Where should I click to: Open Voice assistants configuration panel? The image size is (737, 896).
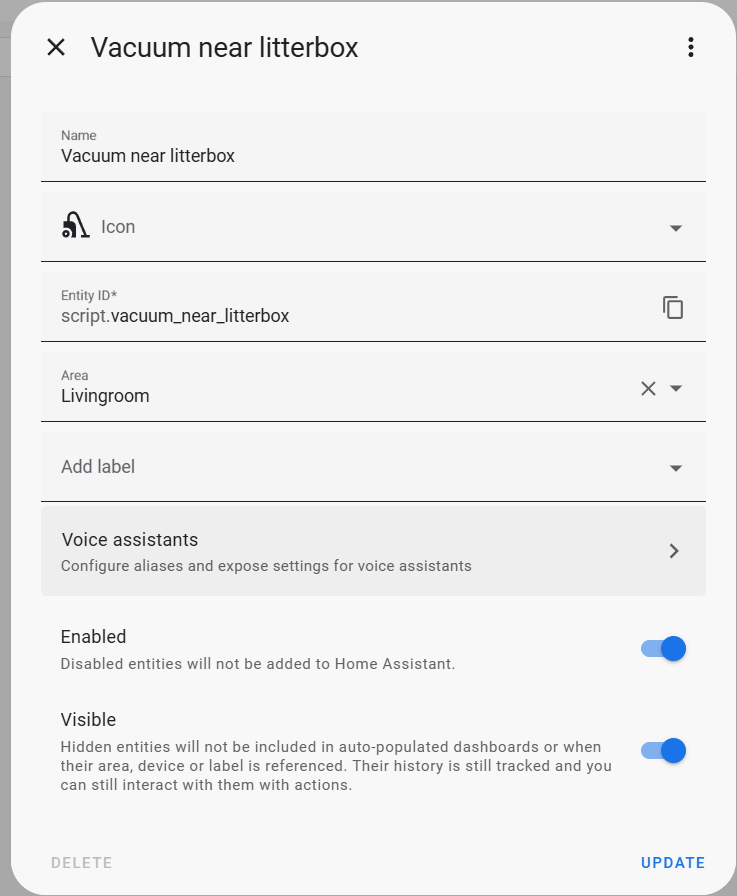[373, 550]
